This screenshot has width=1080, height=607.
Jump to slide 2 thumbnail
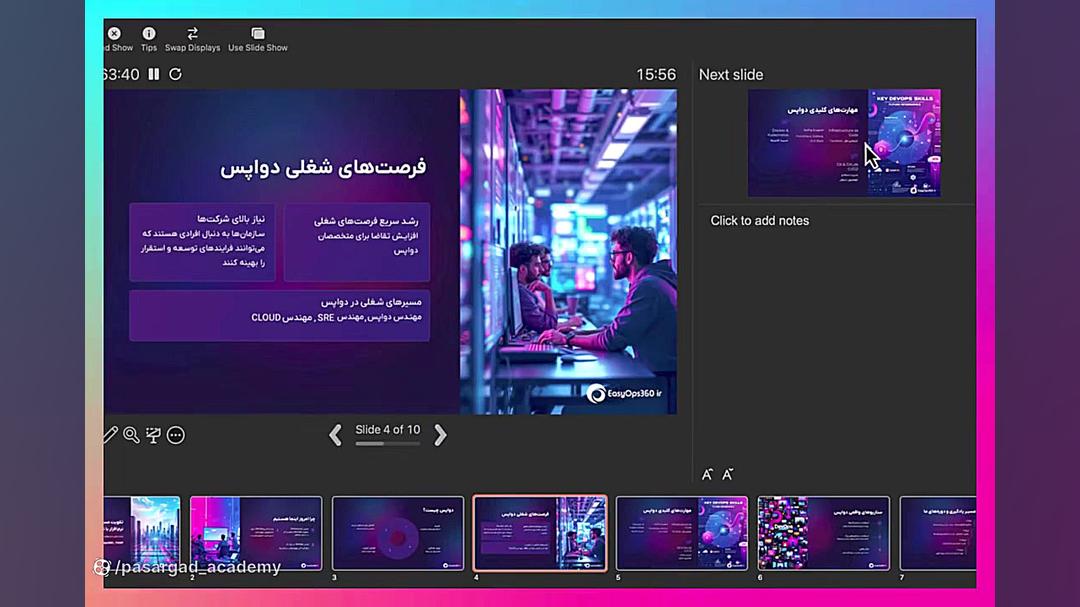pos(256,533)
